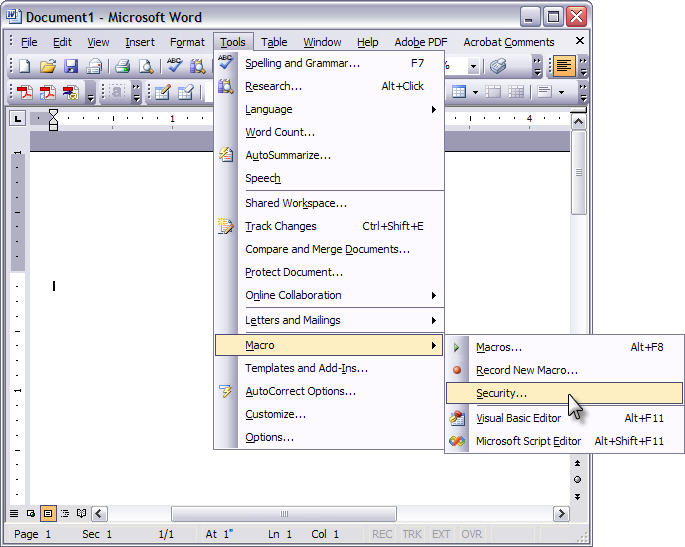
Task: Toggle the OVR overtype indicator in the status bar
Action: click(x=471, y=534)
